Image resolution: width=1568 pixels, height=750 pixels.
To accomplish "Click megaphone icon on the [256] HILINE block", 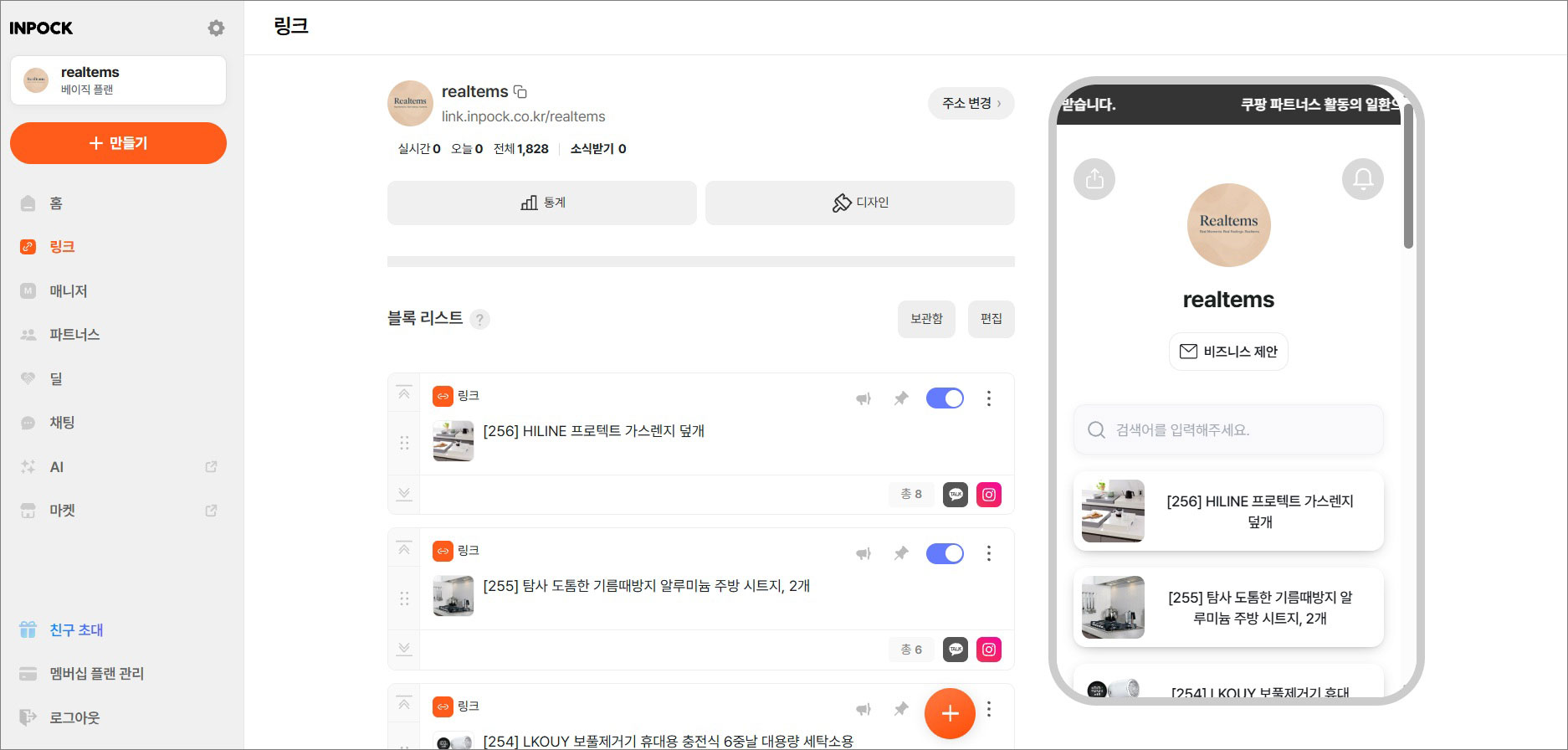I will pyautogui.click(x=863, y=398).
